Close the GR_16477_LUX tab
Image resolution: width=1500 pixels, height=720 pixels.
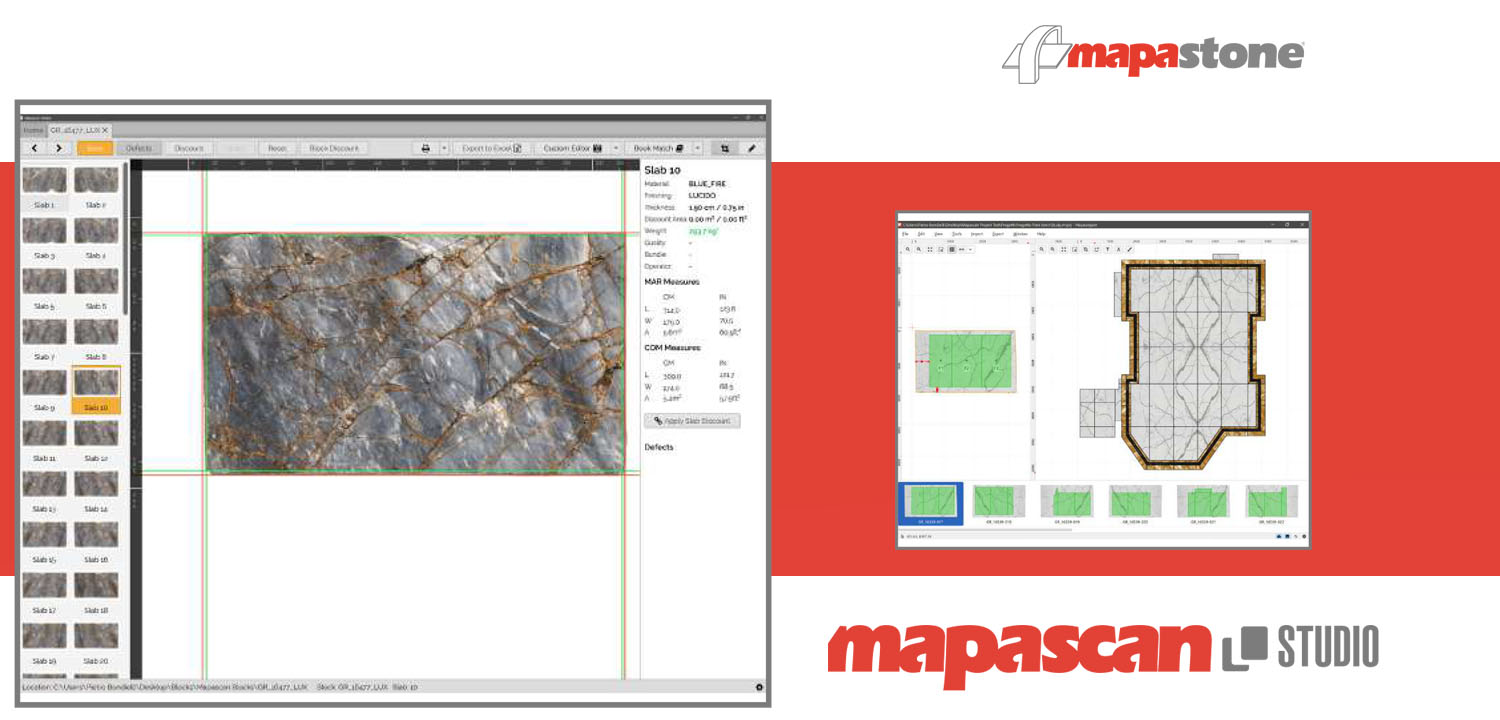point(105,130)
